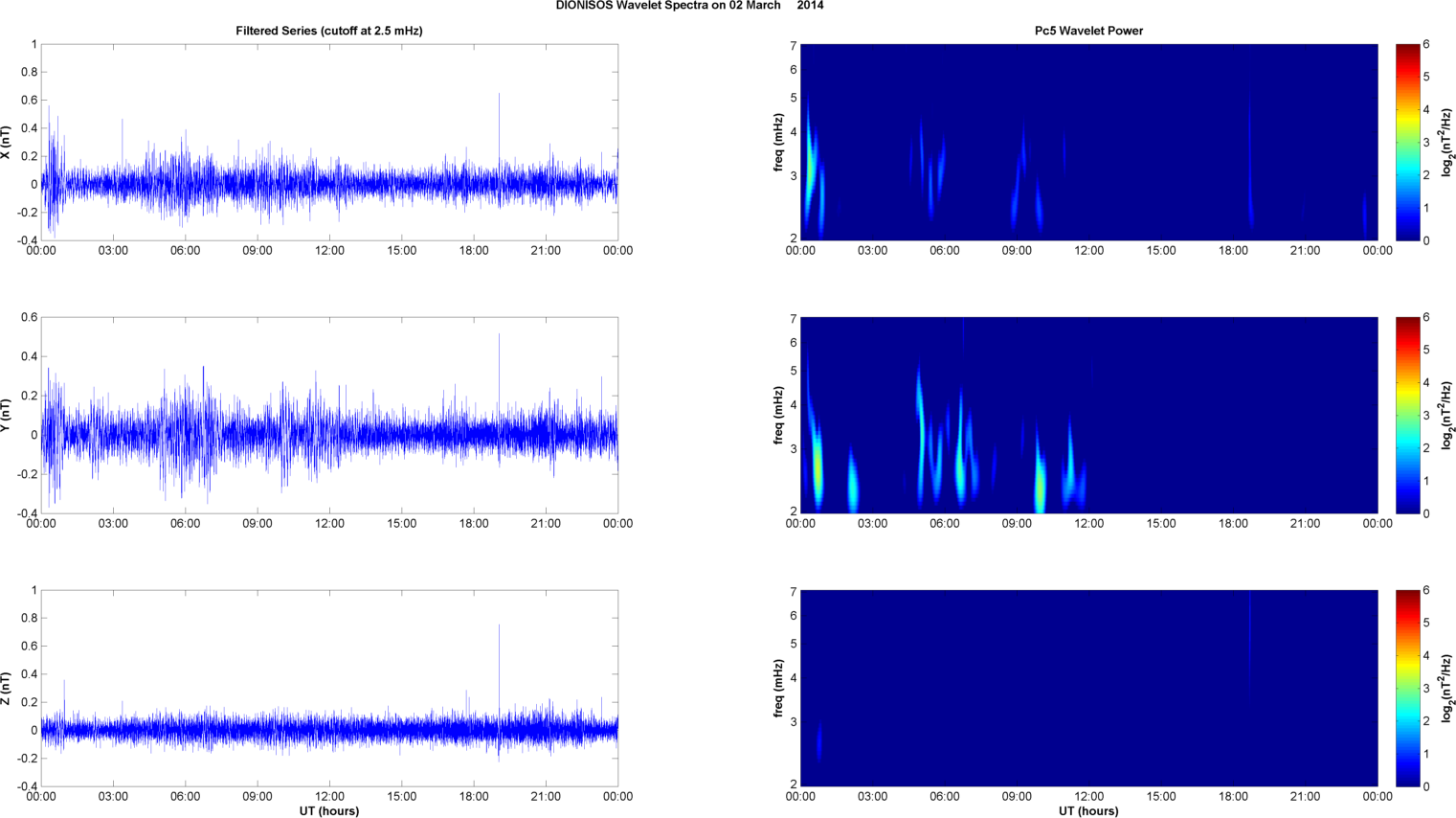1456x818 pixels.
Task: Click the middle spectrogram's colorbar
Action: point(1407,416)
